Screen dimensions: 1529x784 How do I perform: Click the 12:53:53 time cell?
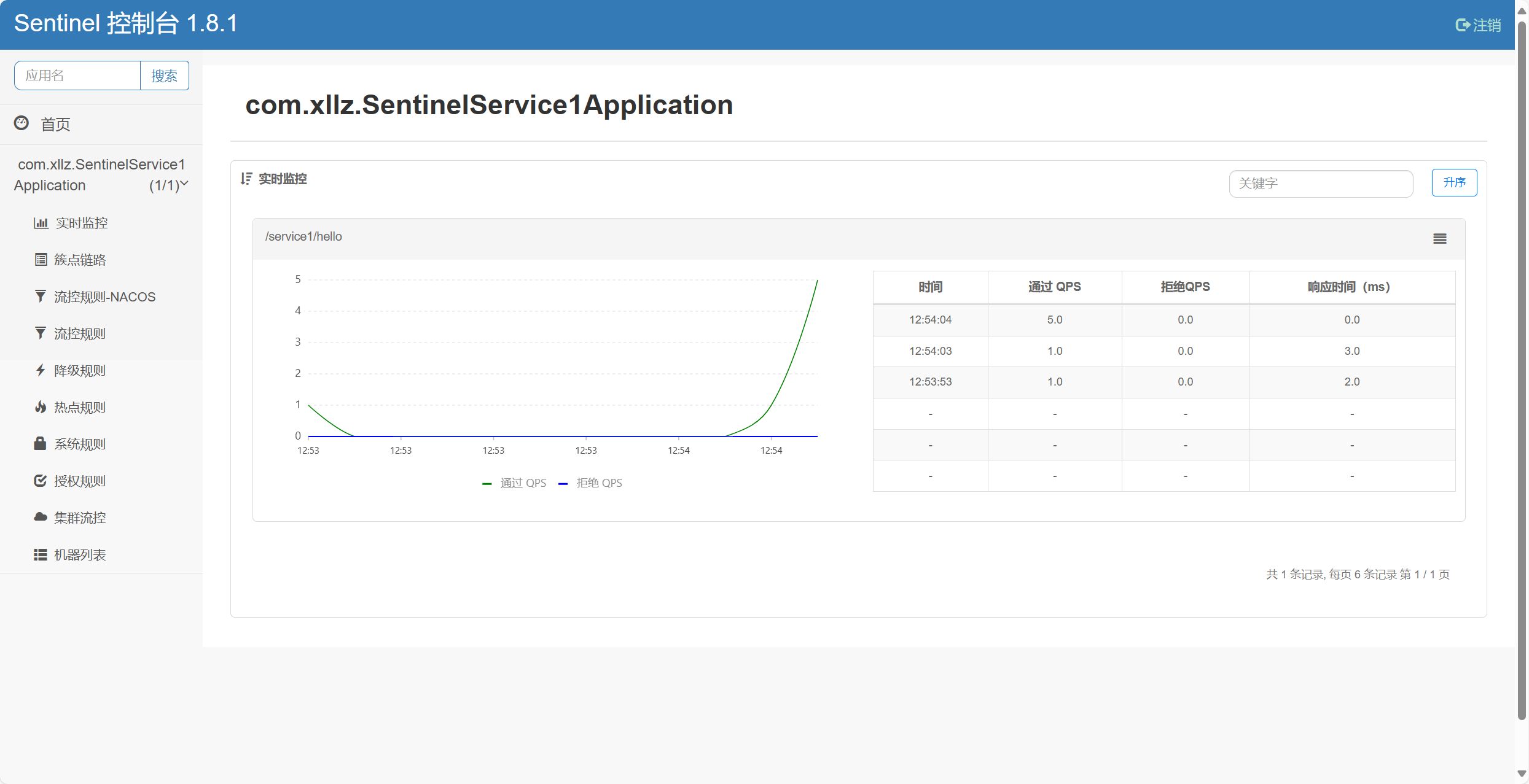click(x=931, y=382)
